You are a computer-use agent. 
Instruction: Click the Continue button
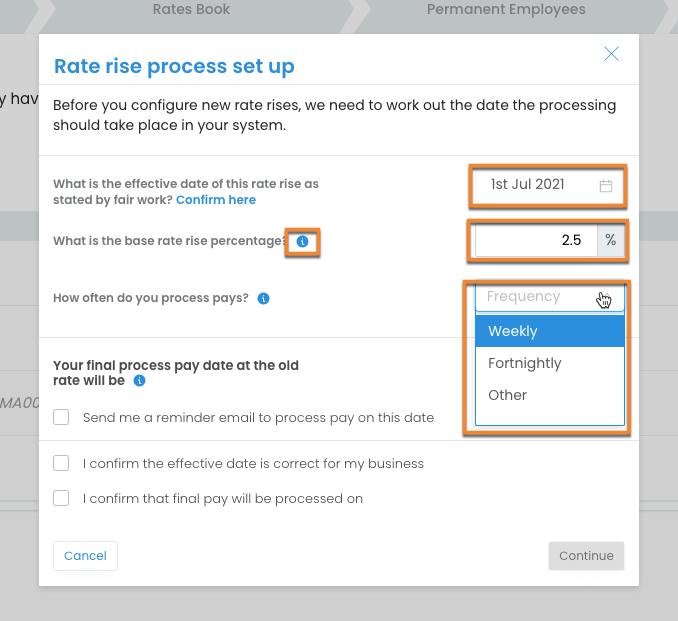coord(586,556)
